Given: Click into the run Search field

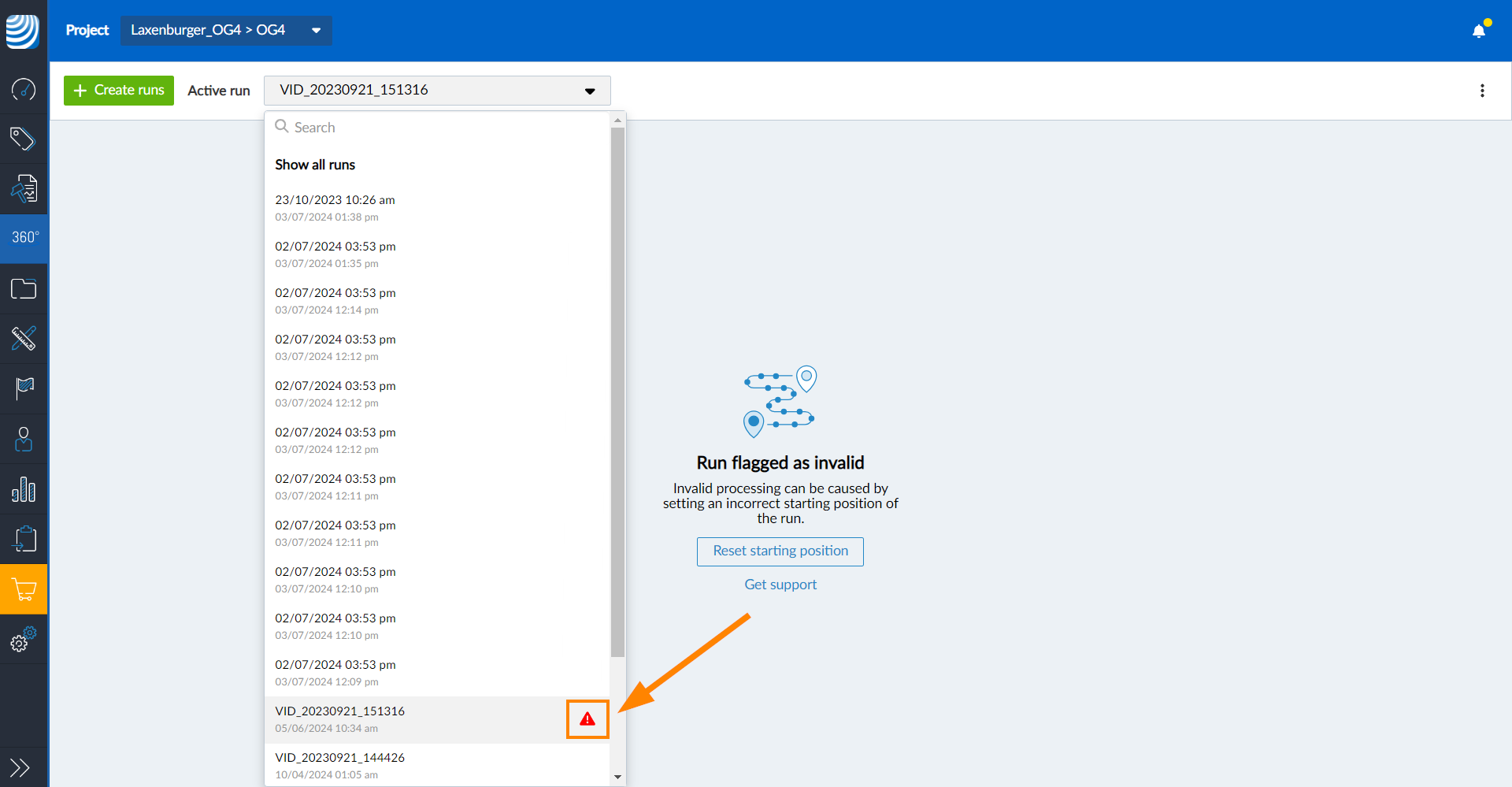Looking at the screenshot, I should tap(437, 127).
